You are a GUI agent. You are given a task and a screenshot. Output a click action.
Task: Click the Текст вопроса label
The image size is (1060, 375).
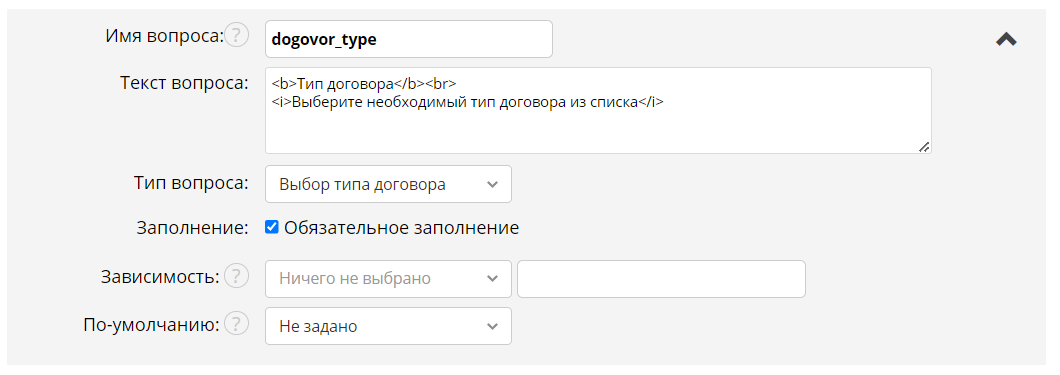(185, 83)
